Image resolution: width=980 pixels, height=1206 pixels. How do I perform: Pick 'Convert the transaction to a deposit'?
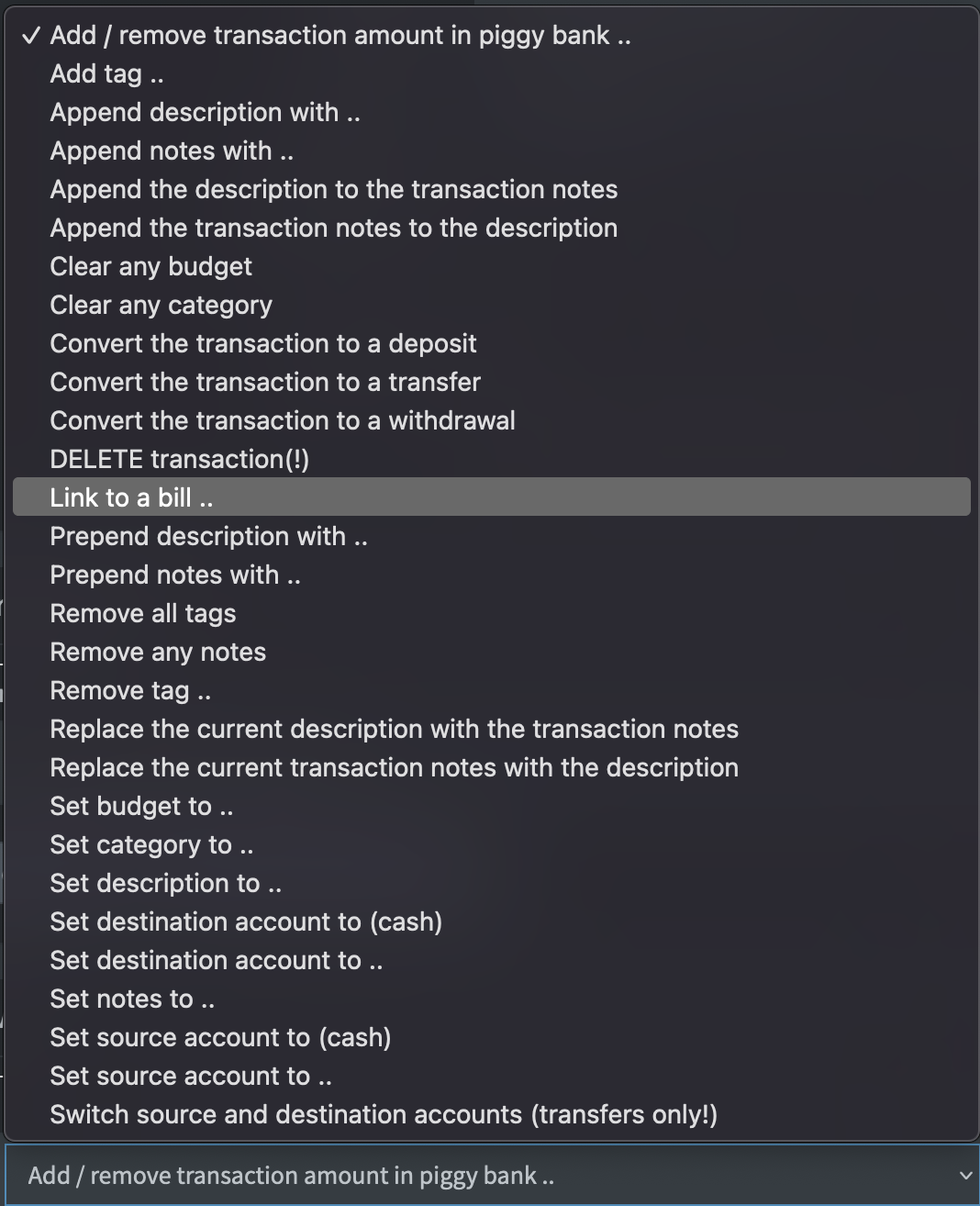pos(263,343)
